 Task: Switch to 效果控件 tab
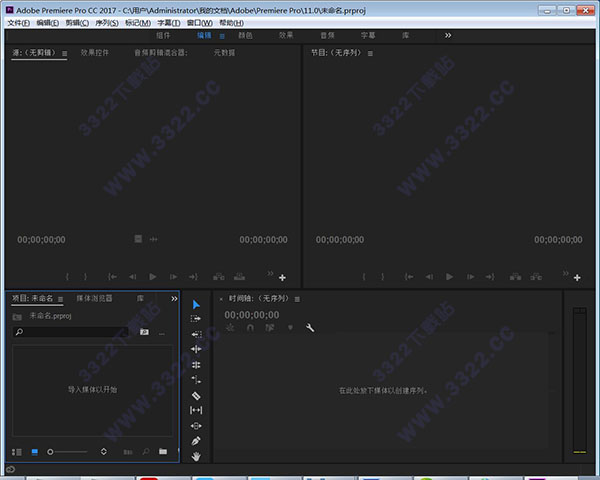(95, 53)
